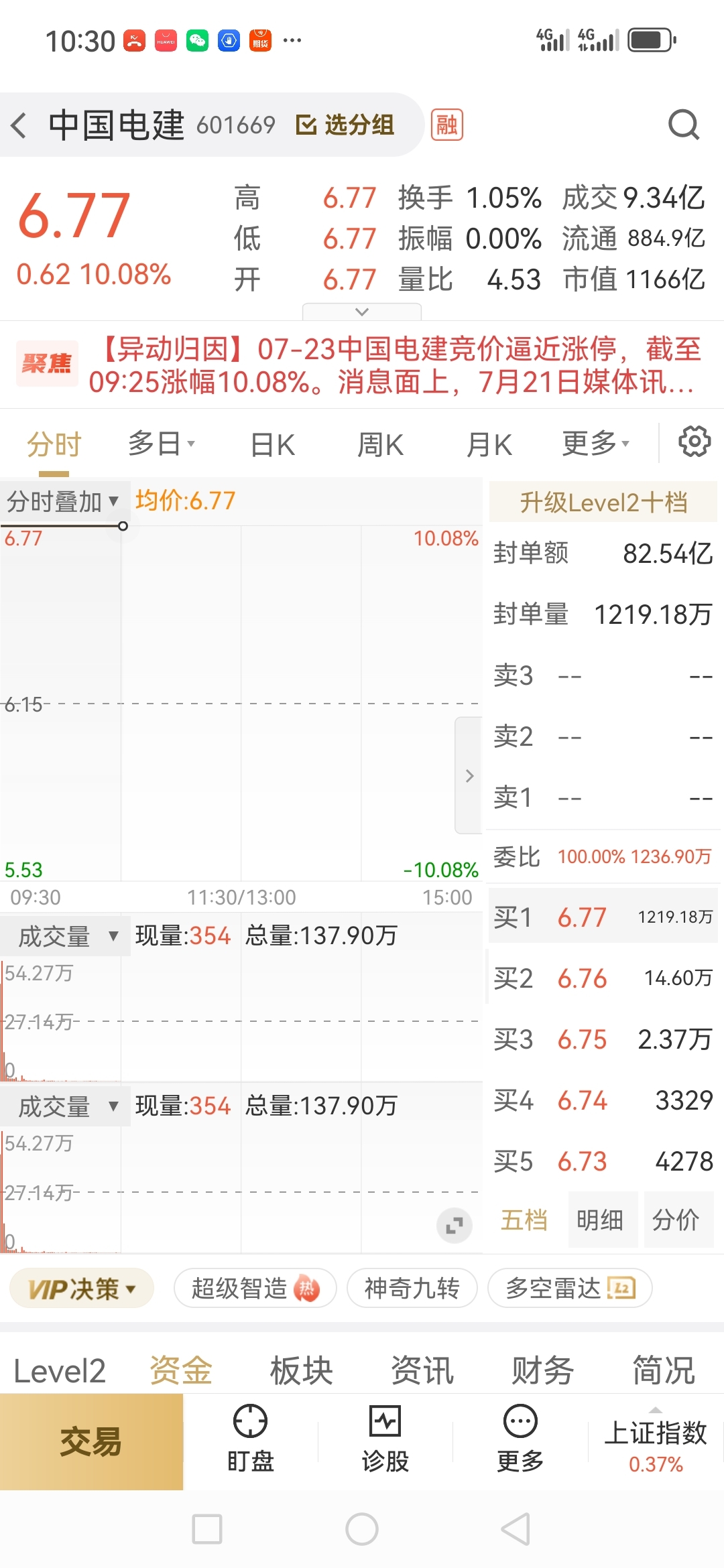This screenshot has width=724, height=1568.
Task: Tap WeChat notification icon in status bar
Action: pos(197,41)
